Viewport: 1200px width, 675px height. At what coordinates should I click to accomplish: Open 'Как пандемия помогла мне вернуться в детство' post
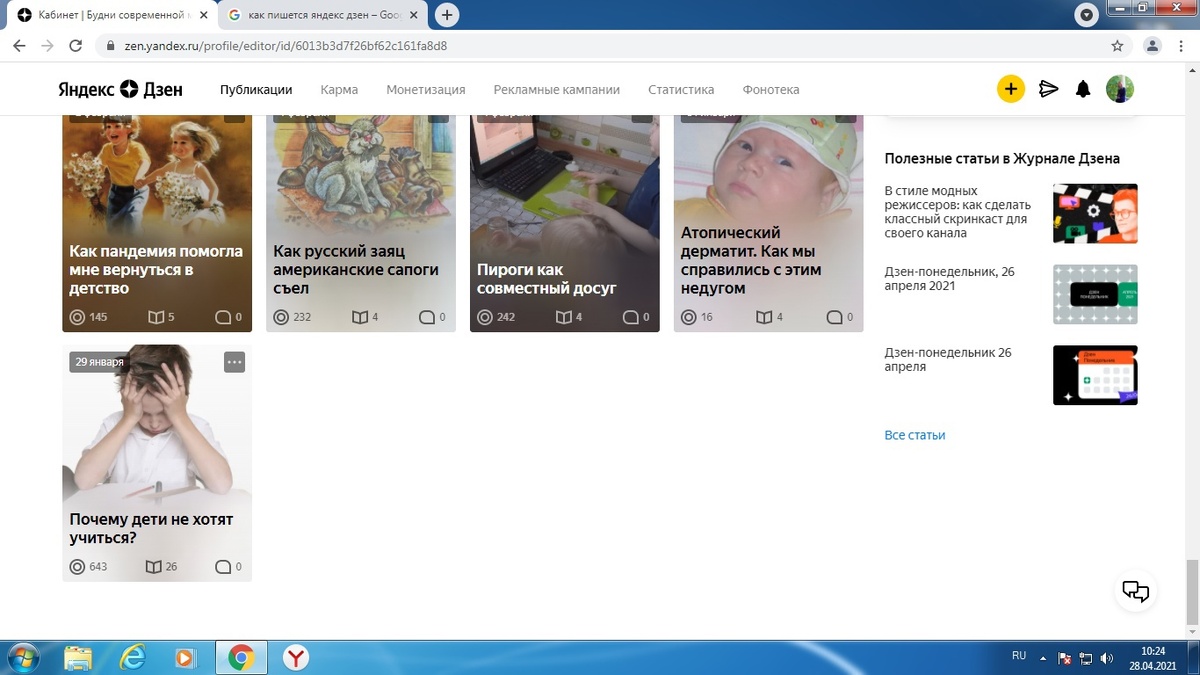157,270
